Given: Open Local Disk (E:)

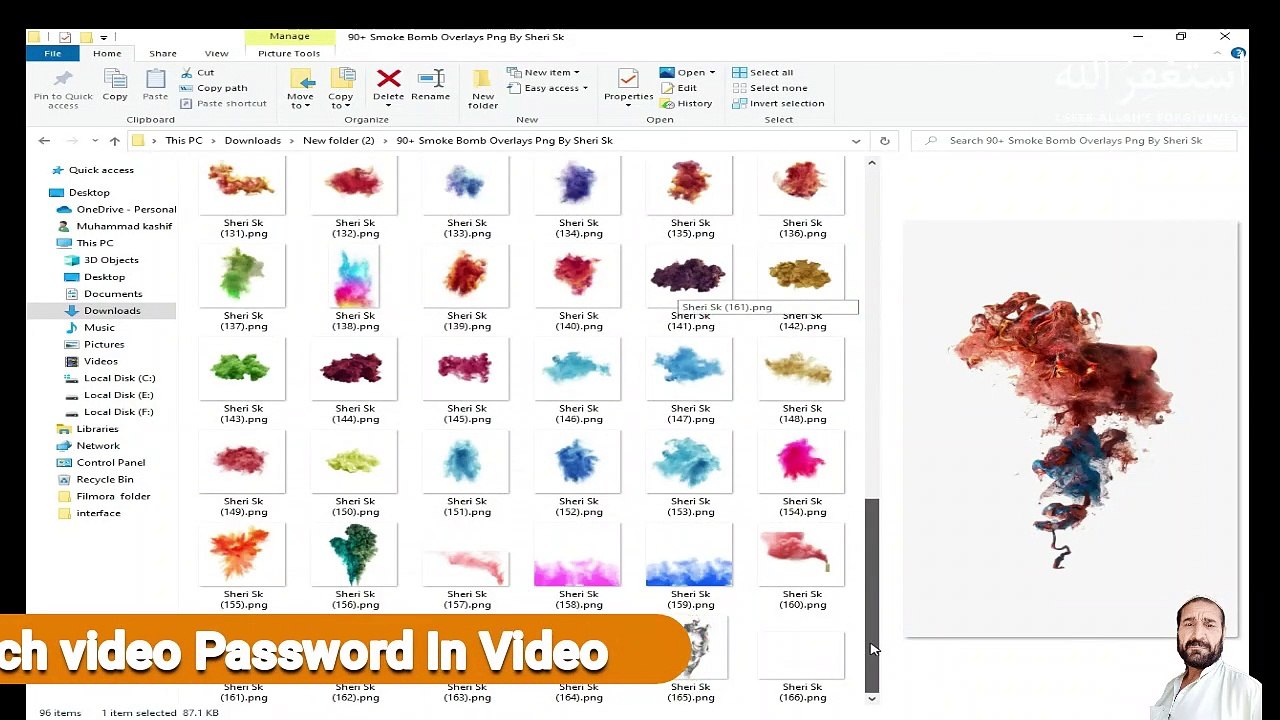Looking at the screenshot, I should click(x=119, y=395).
